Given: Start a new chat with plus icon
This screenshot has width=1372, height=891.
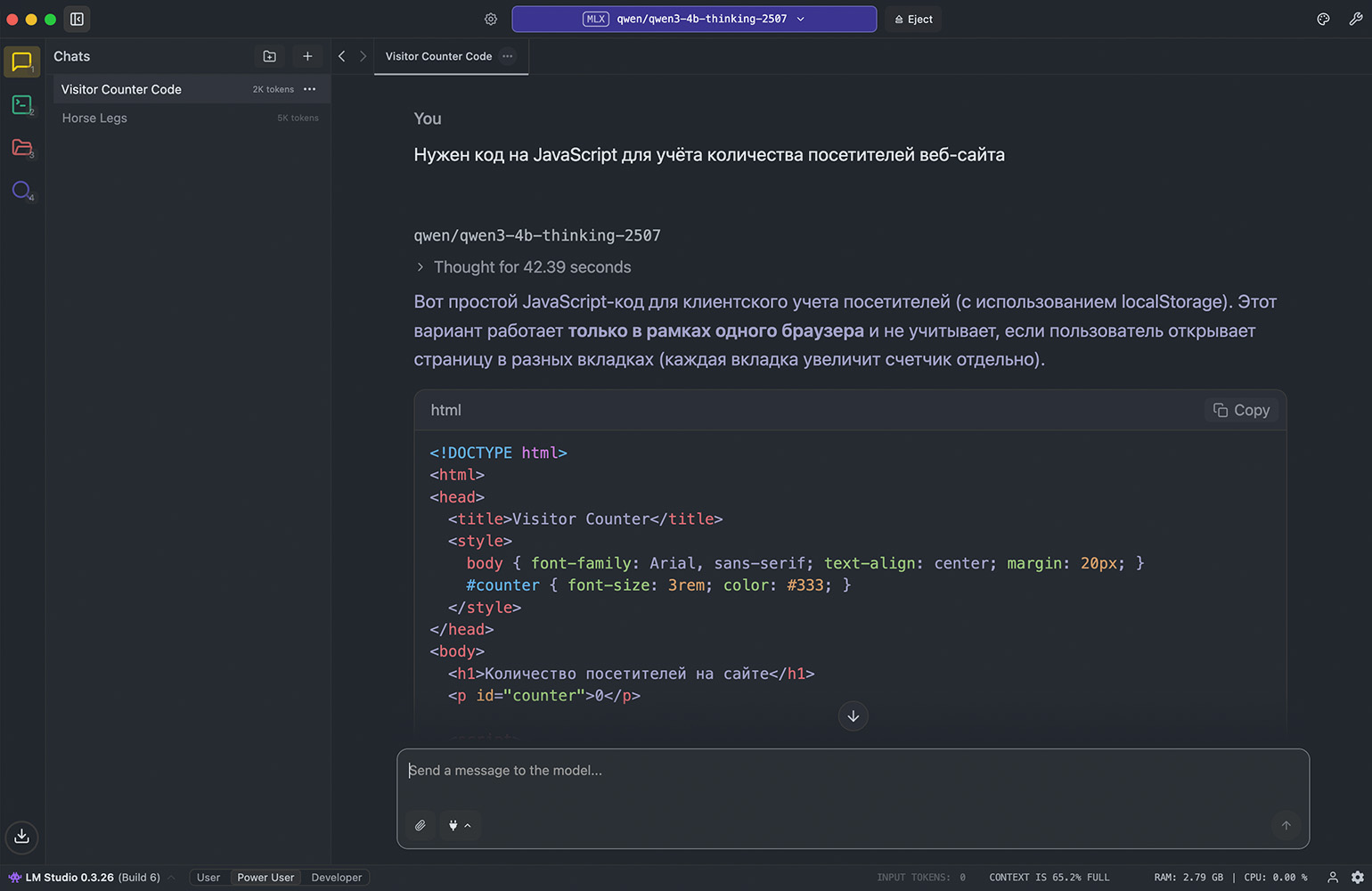Looking at the screenshot, I should click(307, 56).
